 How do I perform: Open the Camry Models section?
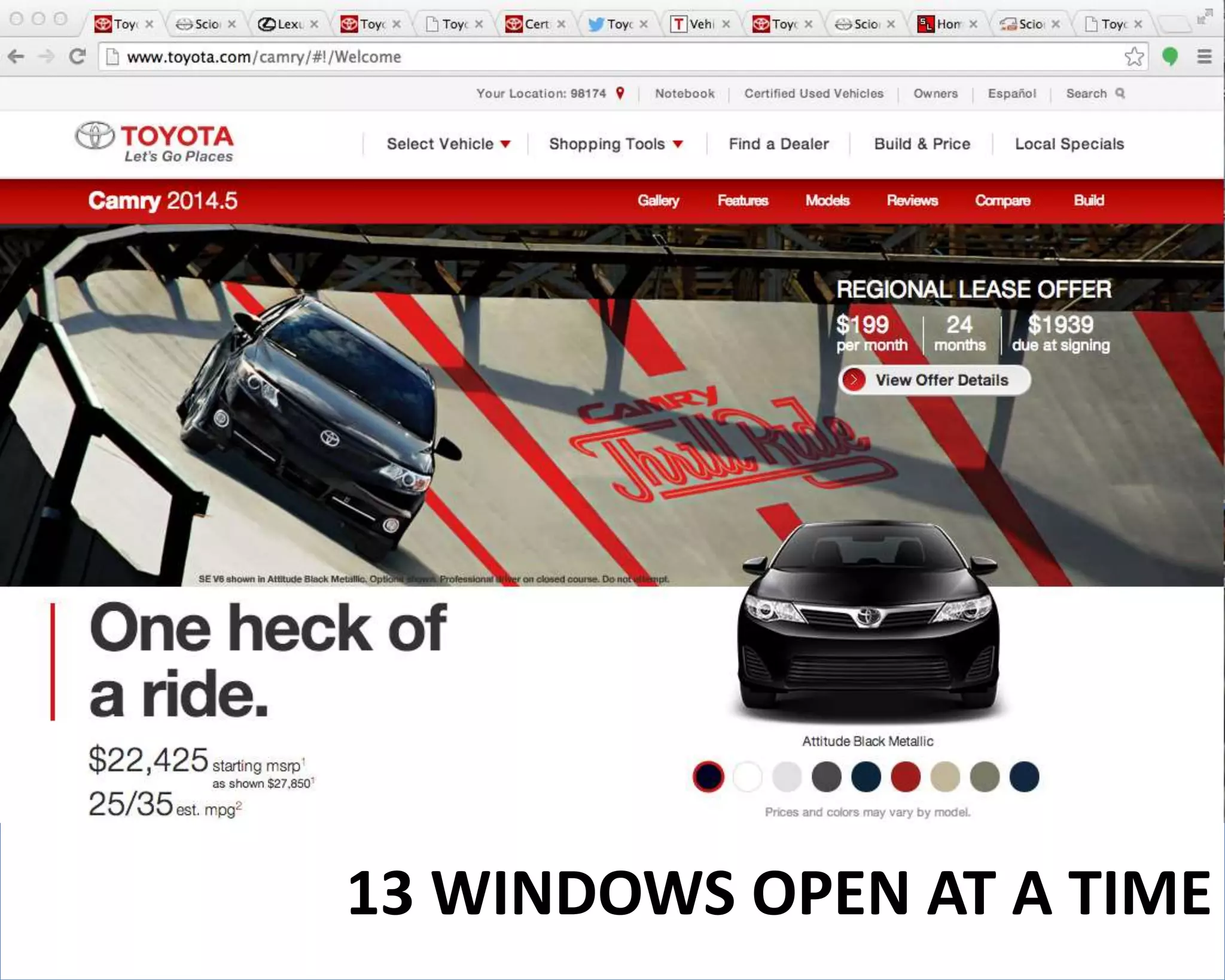point(827,200)
